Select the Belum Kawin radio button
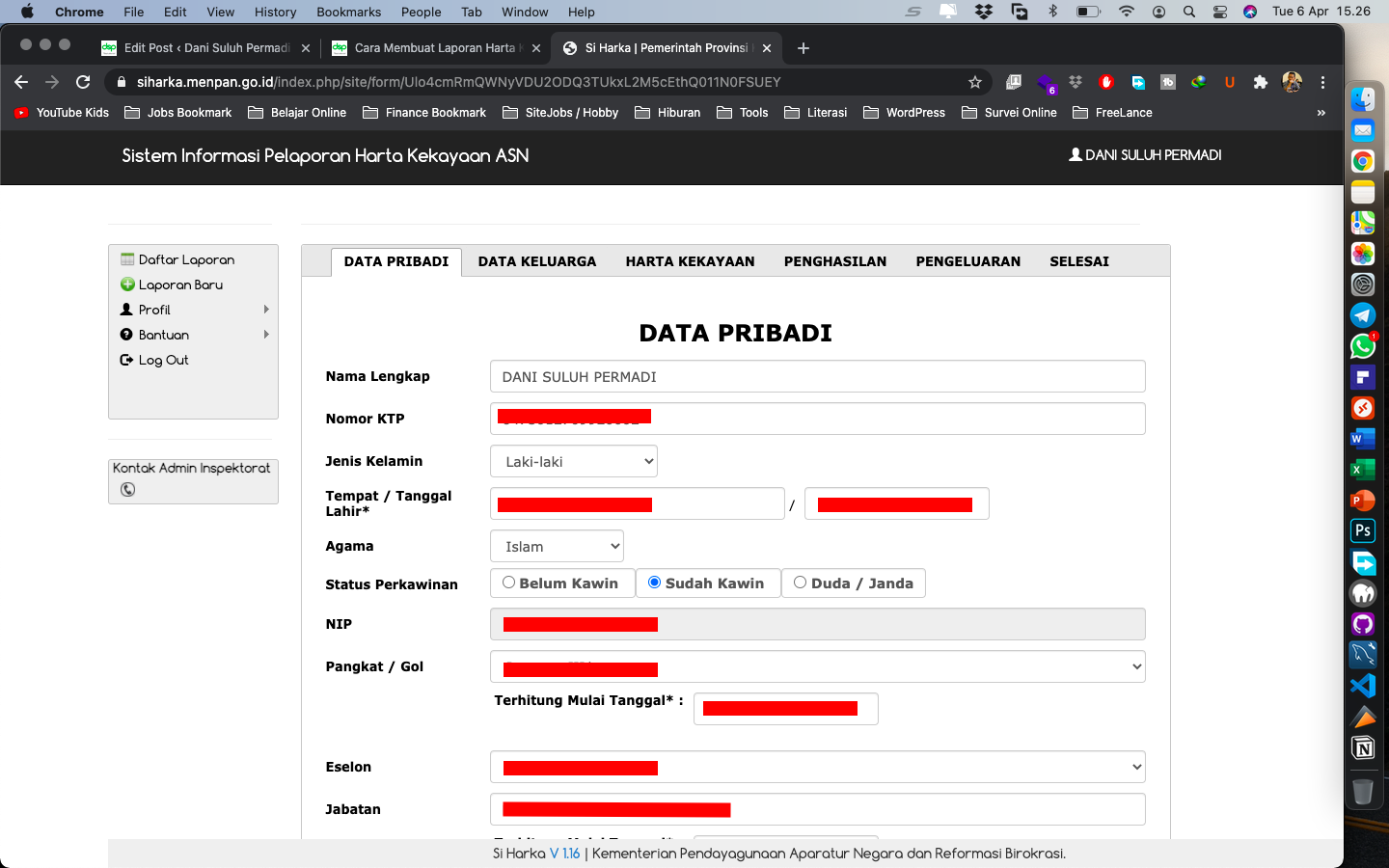Viewport: 1389px width, 868px height. 508,583
